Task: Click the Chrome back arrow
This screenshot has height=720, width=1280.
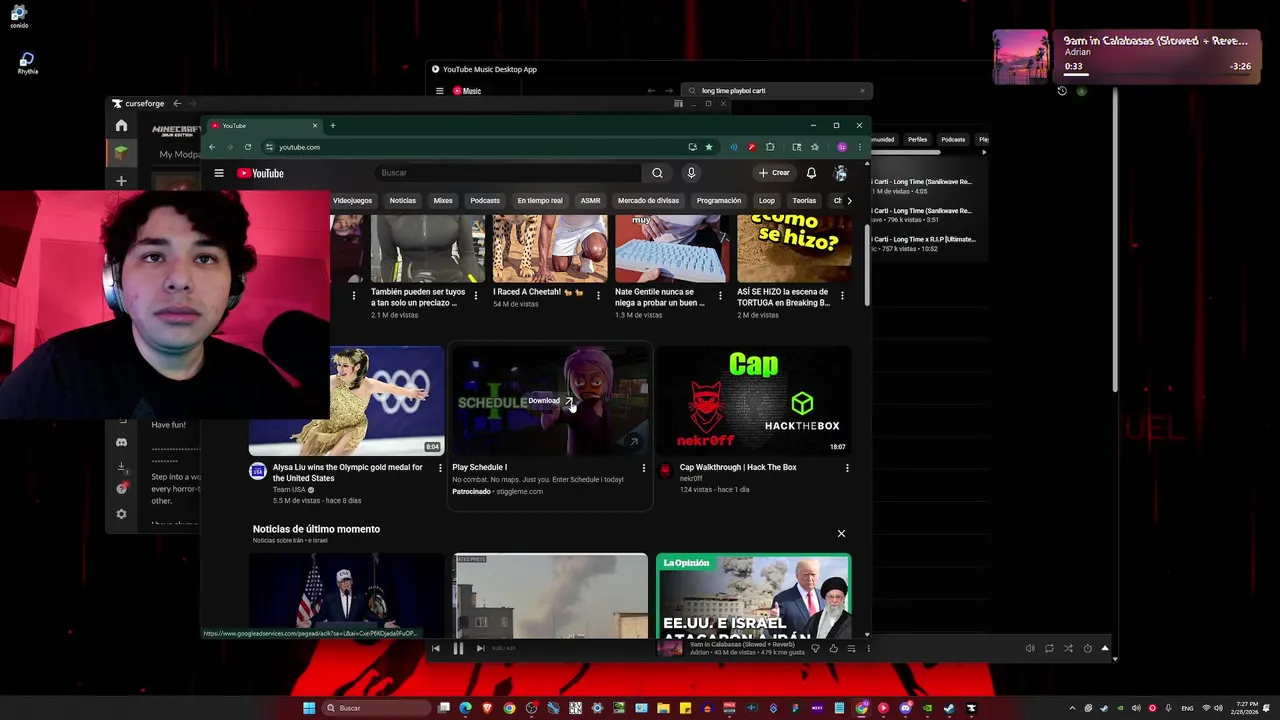Action: [x=212, y=147]
